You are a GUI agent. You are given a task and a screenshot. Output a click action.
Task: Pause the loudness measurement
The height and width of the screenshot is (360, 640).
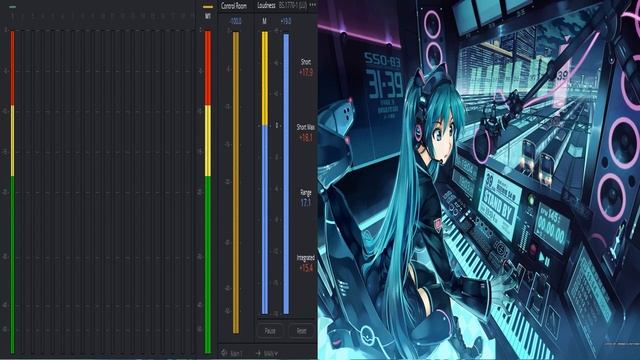point(270,331)
